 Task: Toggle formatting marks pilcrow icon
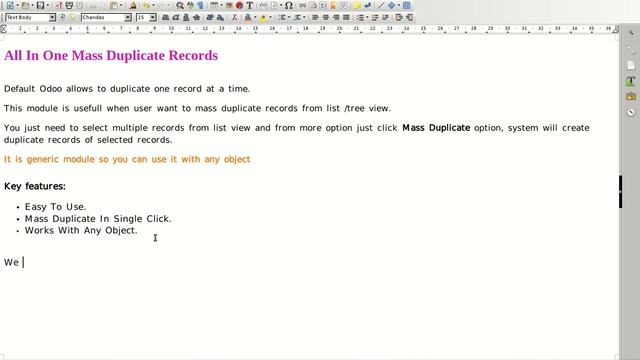click(200, 5)
